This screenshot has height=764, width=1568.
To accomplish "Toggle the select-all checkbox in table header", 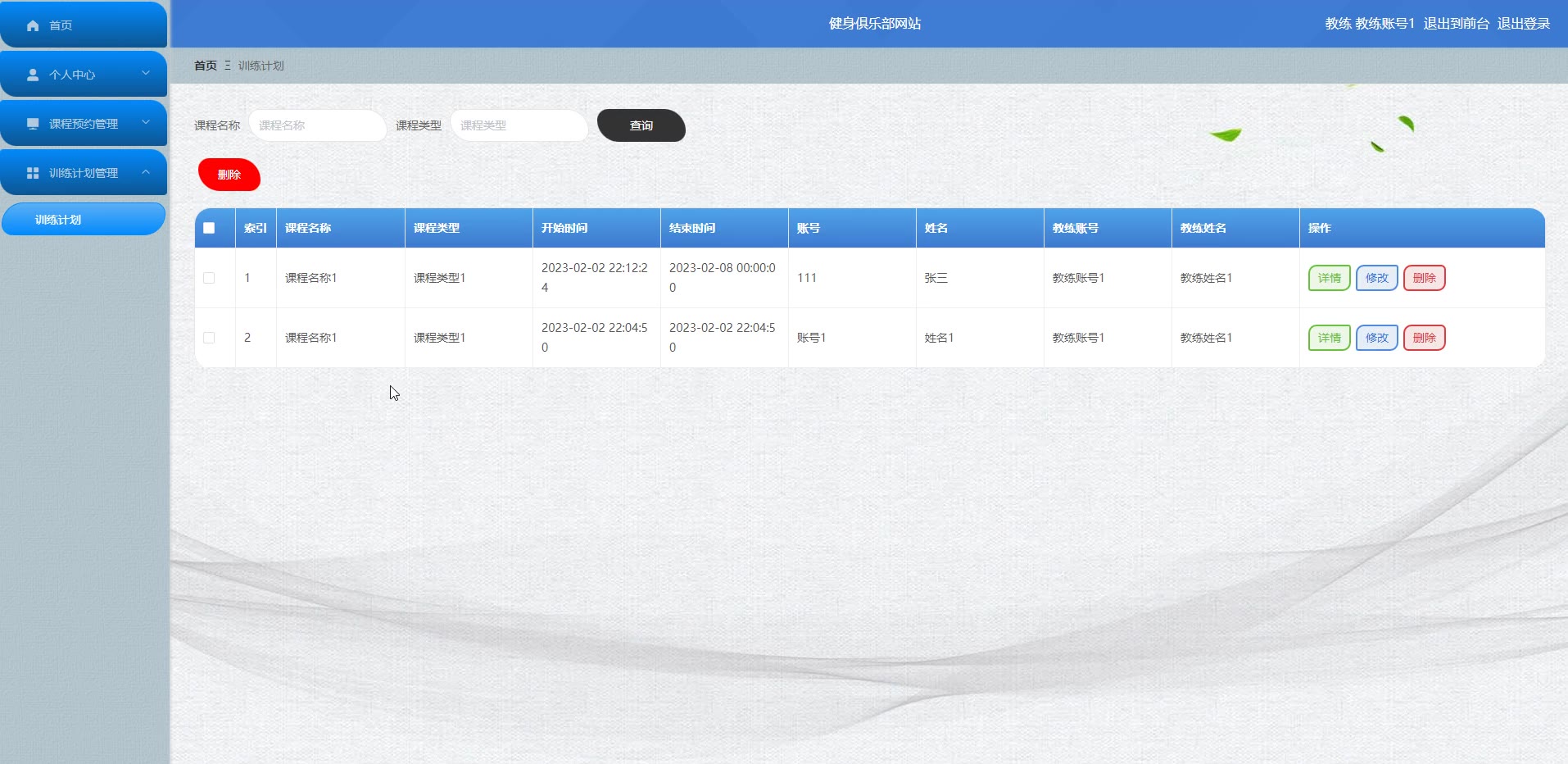I will click(209, 228).
